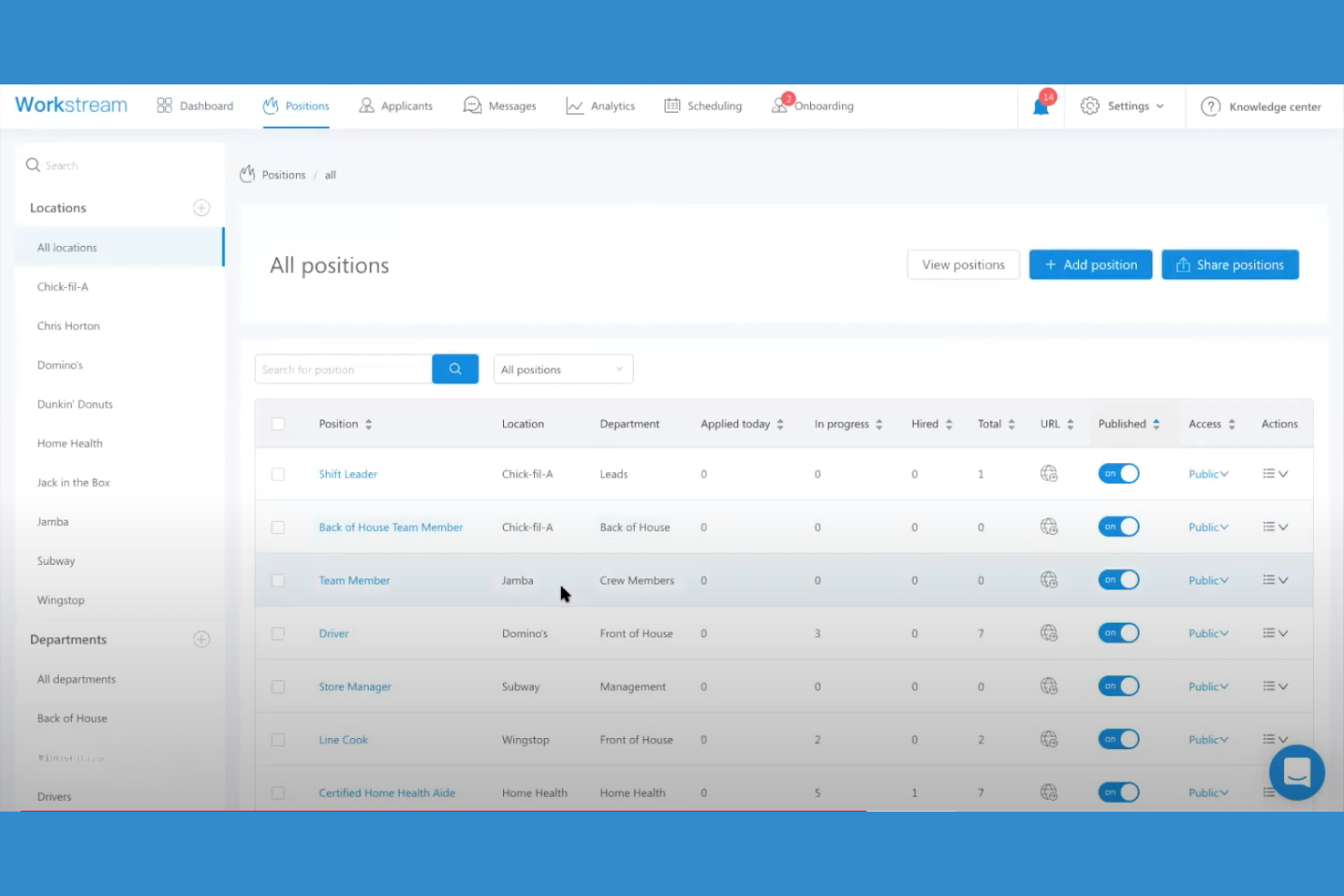Click the Settings gear icon
Viewport: 1344px width, 896px height.
coord(1090,106)
